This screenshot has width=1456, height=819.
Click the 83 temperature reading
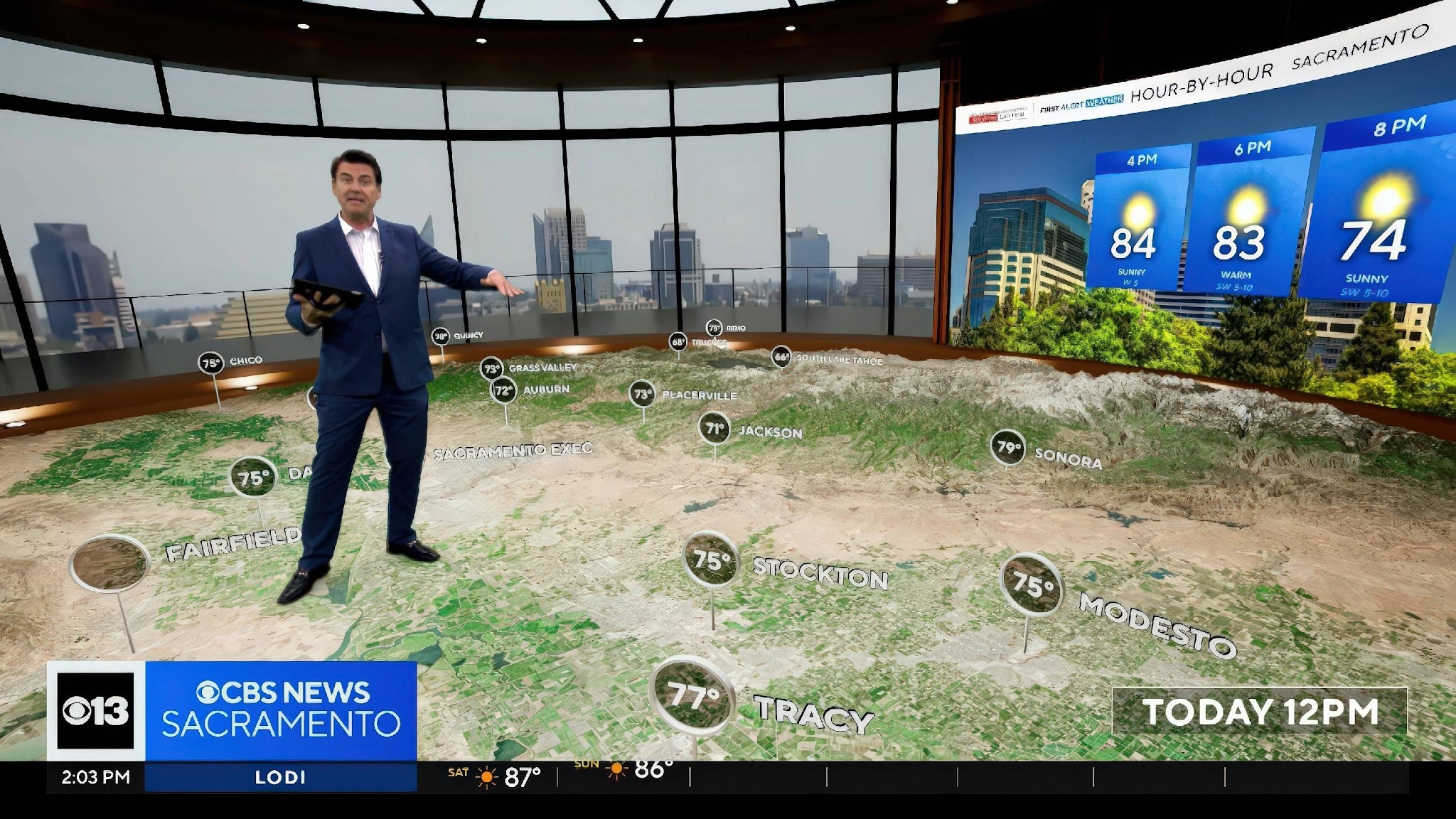[x=1239, y=243]
